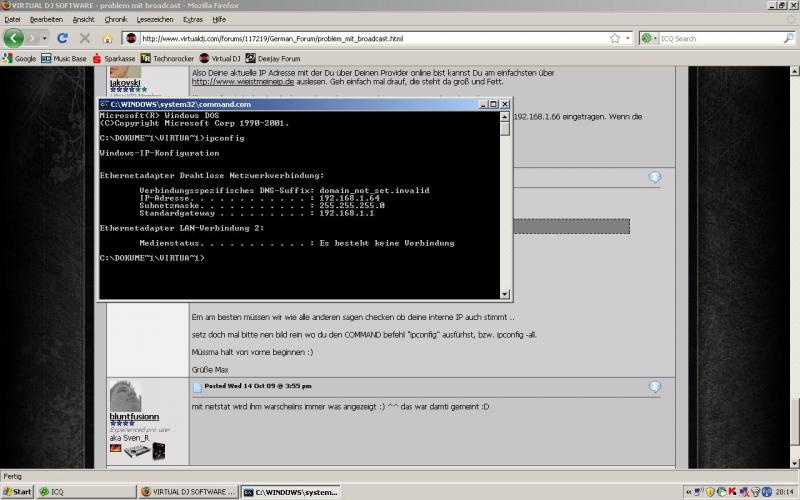The image size is (800, 500).
Task: Open jakovski's user profile link
Action: tap(125, 83)
